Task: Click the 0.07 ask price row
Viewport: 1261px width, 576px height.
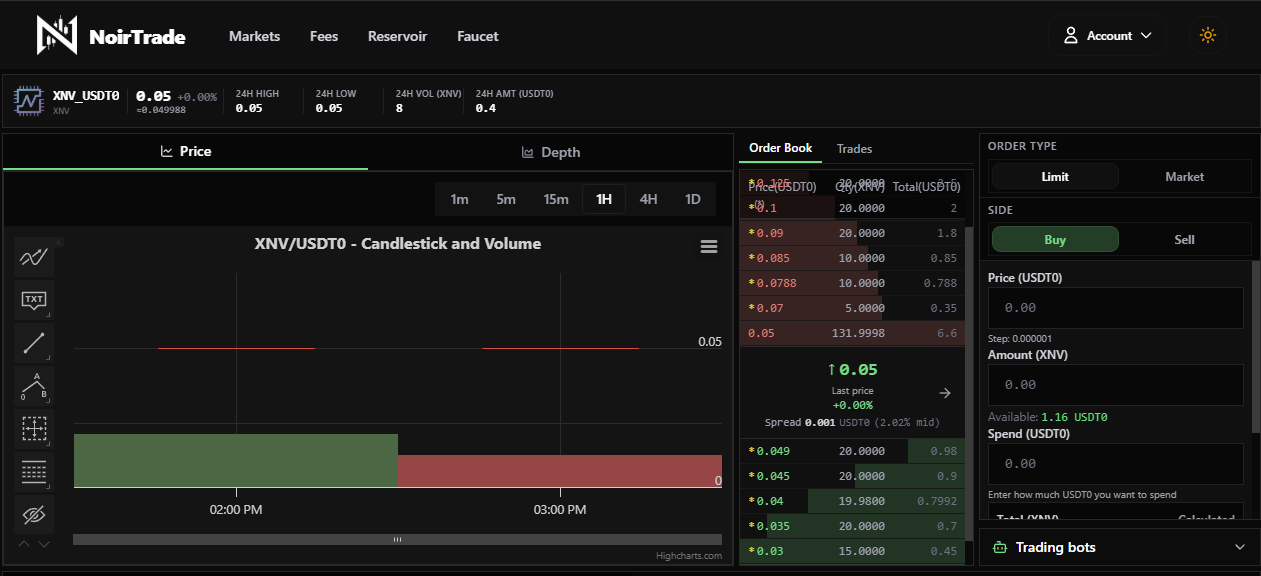Action: (x=852, y=308)
